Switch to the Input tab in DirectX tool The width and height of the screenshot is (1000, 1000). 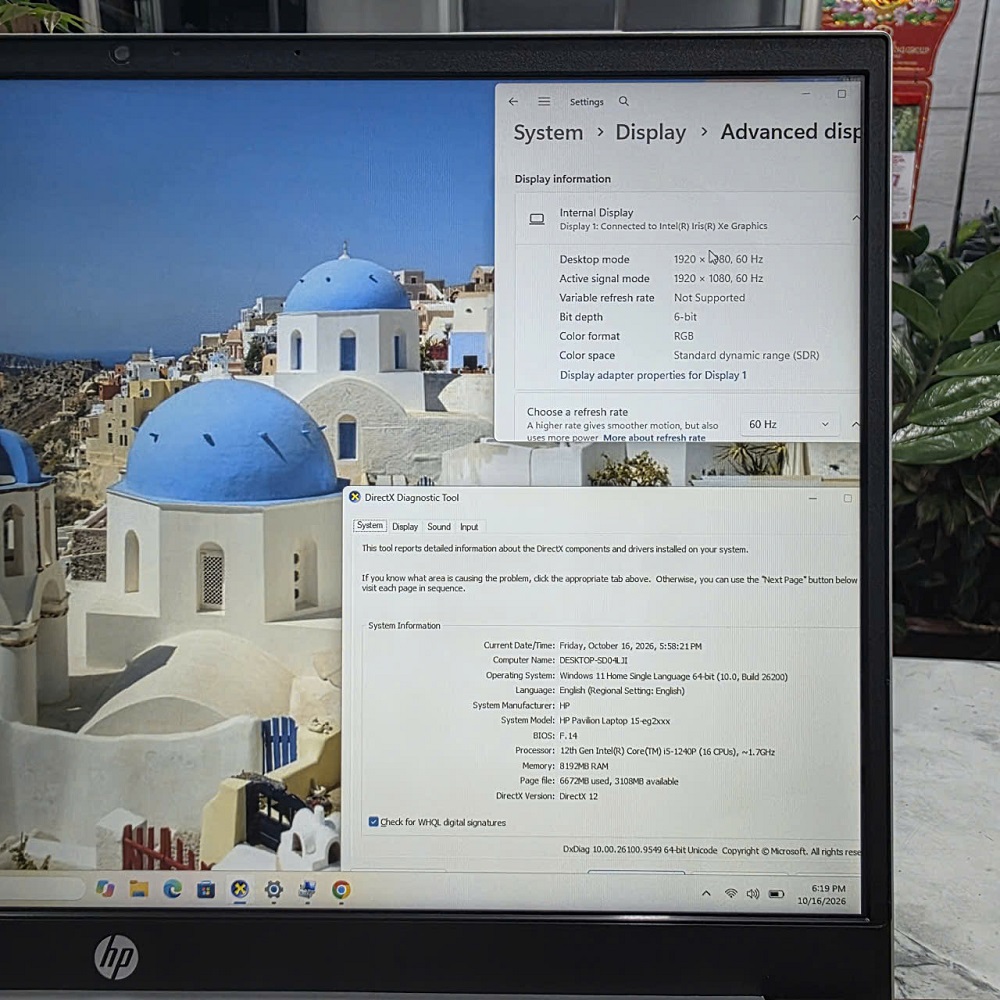pos(469,527)
